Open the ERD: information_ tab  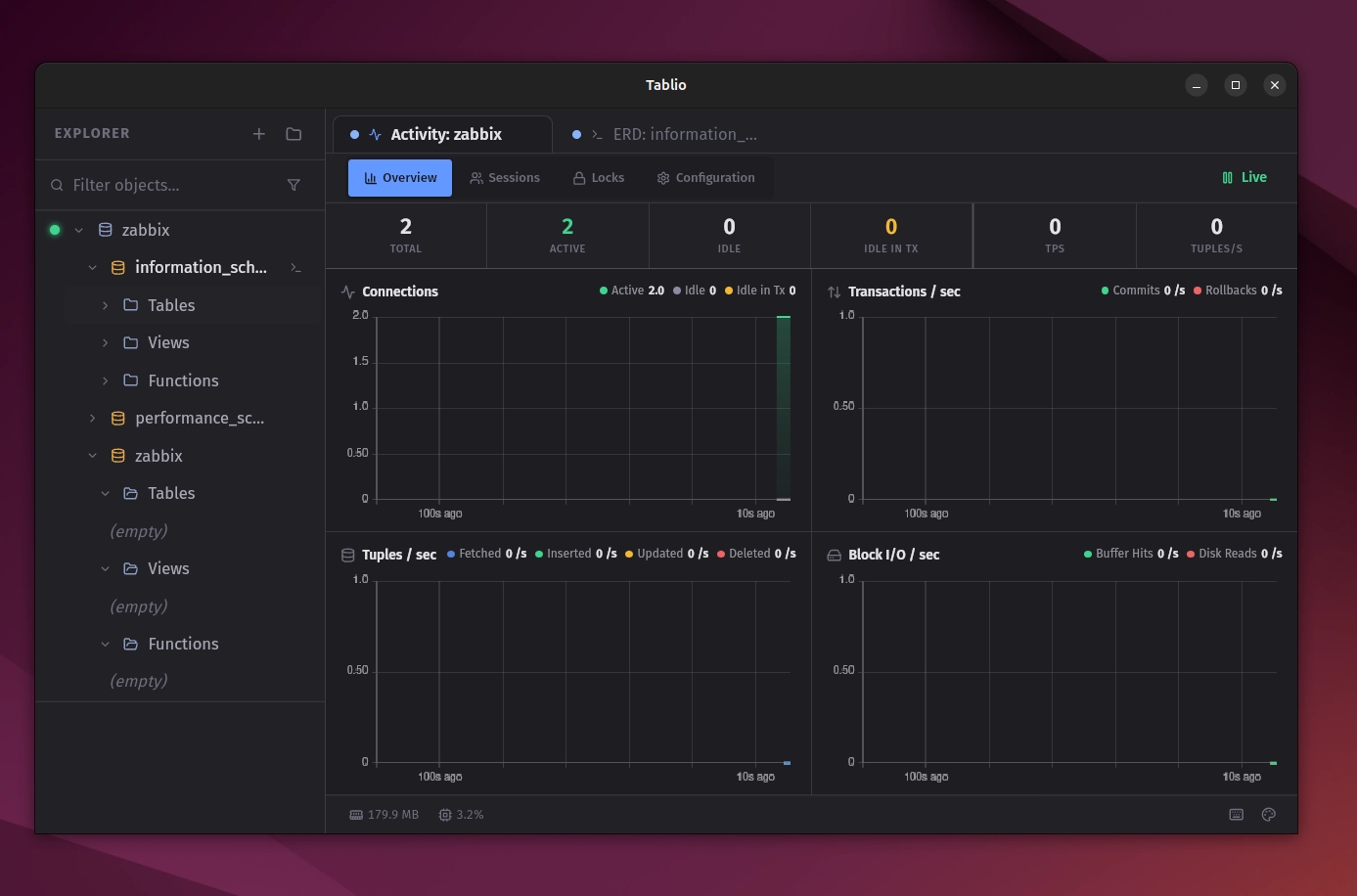(x=674, y=135)
